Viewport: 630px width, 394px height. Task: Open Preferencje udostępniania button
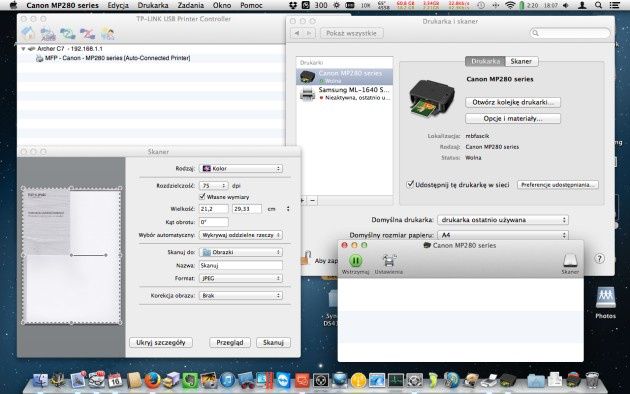[x=558, y=185]
